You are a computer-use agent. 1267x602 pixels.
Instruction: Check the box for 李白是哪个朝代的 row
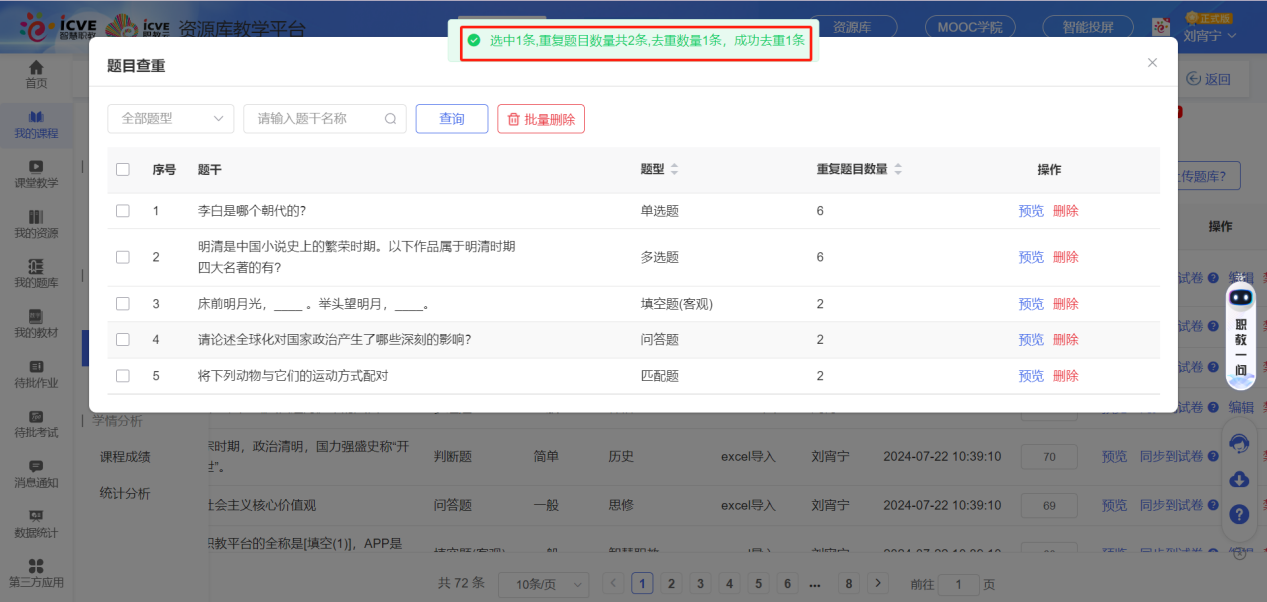(123, 211)
